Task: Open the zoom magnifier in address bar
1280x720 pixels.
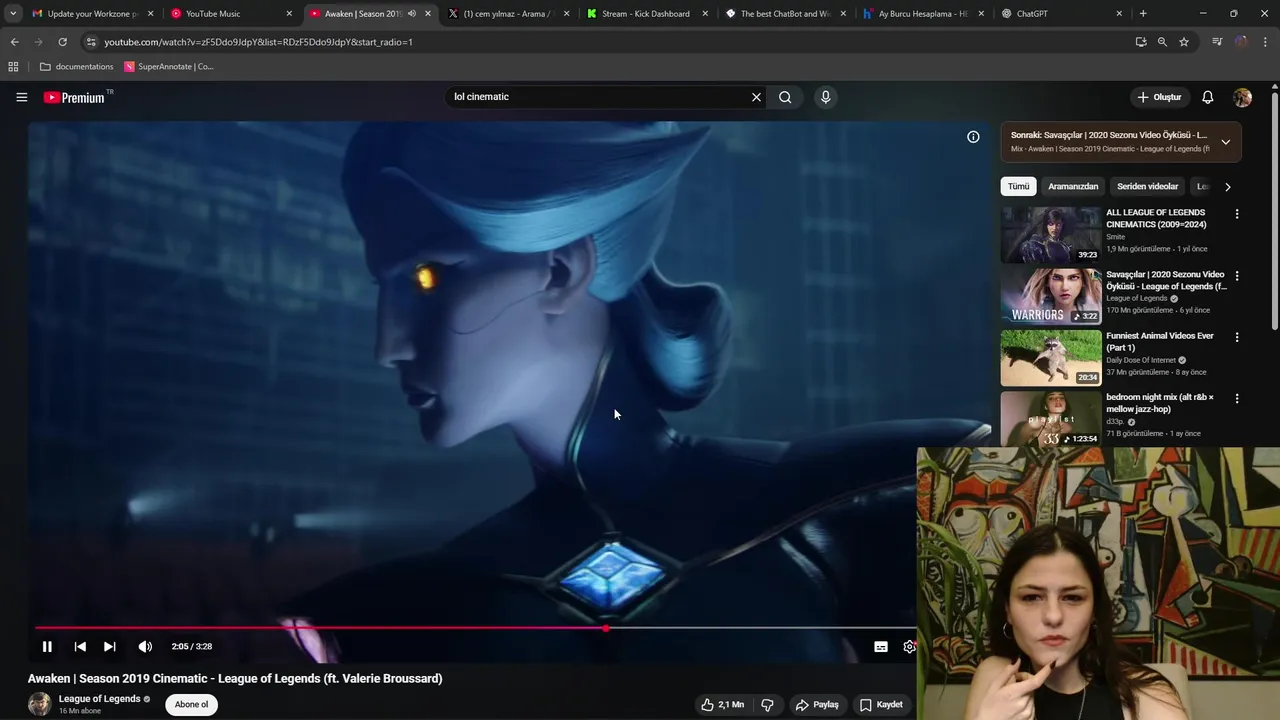Action: 1162,42
